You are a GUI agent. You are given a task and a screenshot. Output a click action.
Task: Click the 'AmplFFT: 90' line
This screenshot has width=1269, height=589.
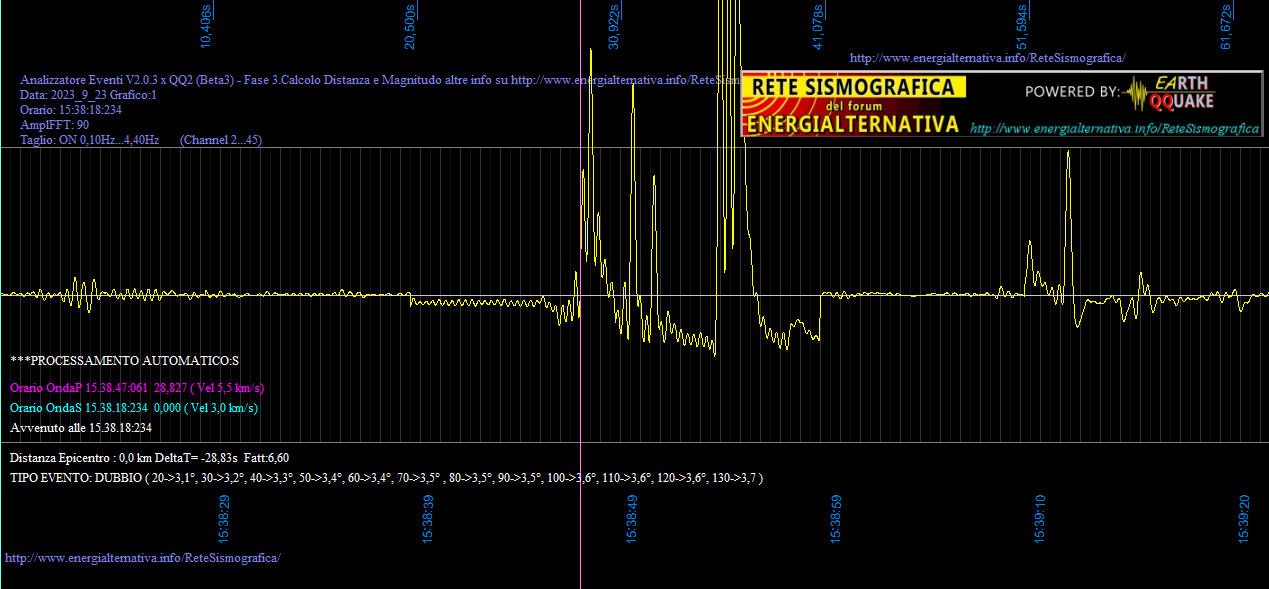click(x=54, y=125)
